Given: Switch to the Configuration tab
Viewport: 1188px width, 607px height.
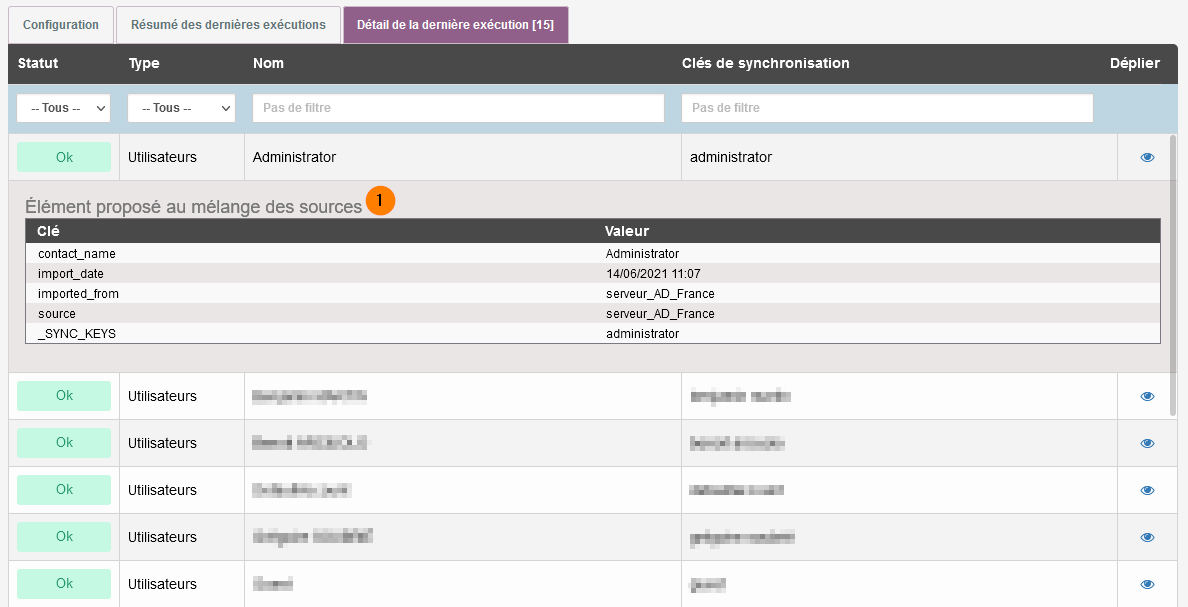Looking at the screenshot, I should coord(61,24).
